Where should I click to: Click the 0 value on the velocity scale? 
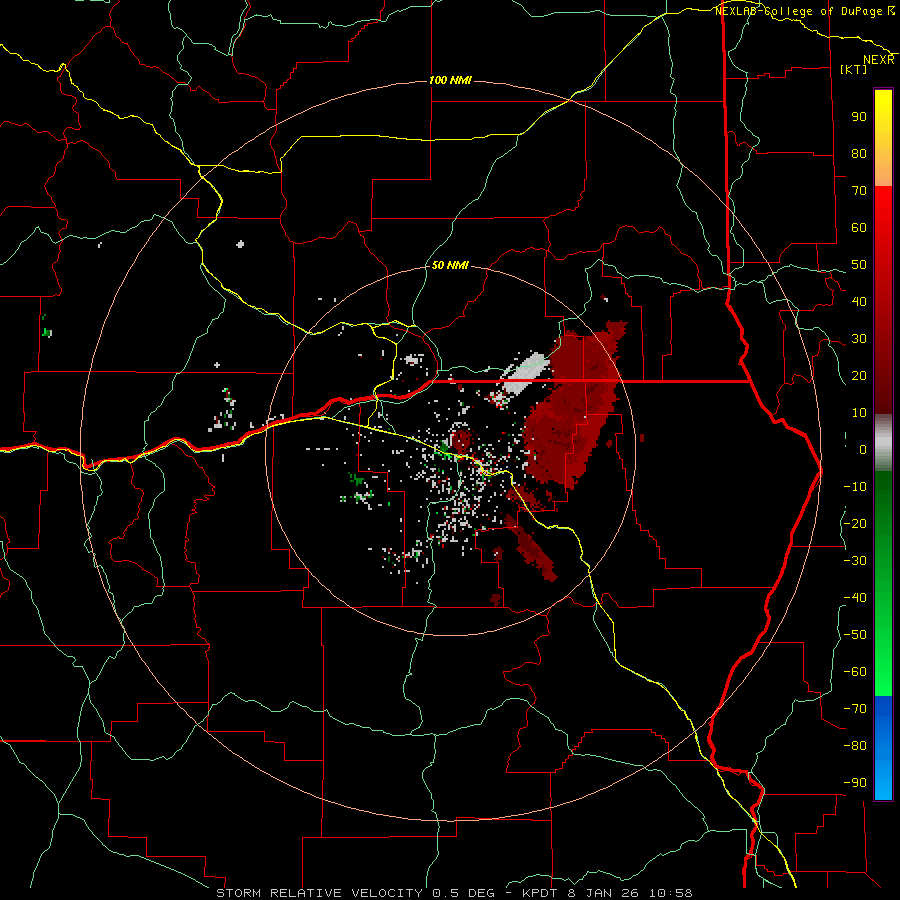[863, 449]
